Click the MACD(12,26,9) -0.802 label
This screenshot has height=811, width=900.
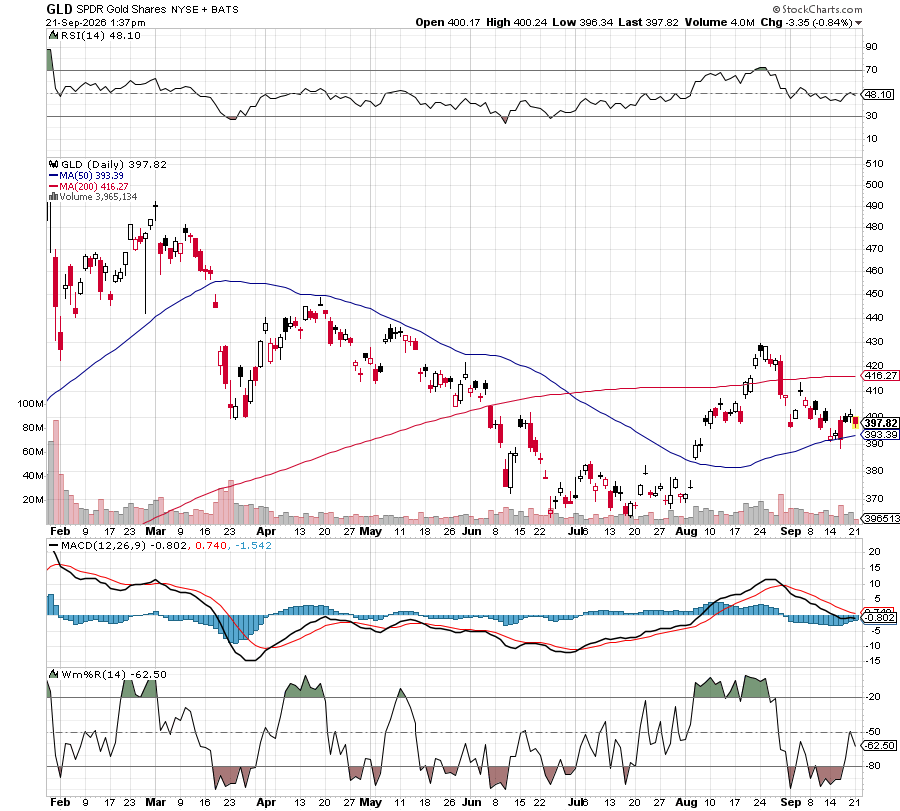point(123,545)
